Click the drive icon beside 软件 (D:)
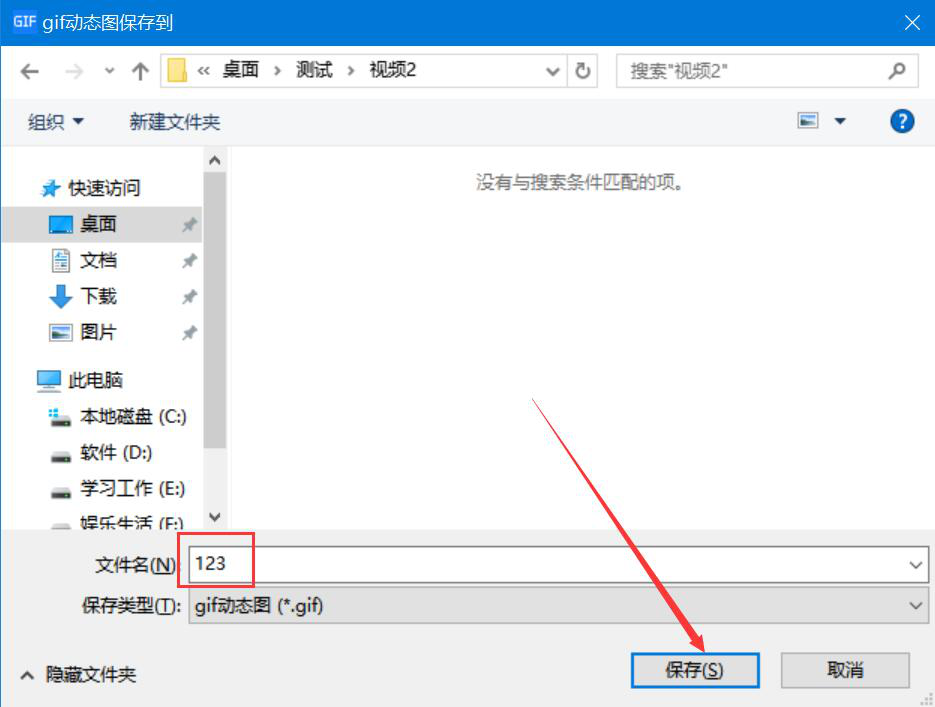 [60, 457]
